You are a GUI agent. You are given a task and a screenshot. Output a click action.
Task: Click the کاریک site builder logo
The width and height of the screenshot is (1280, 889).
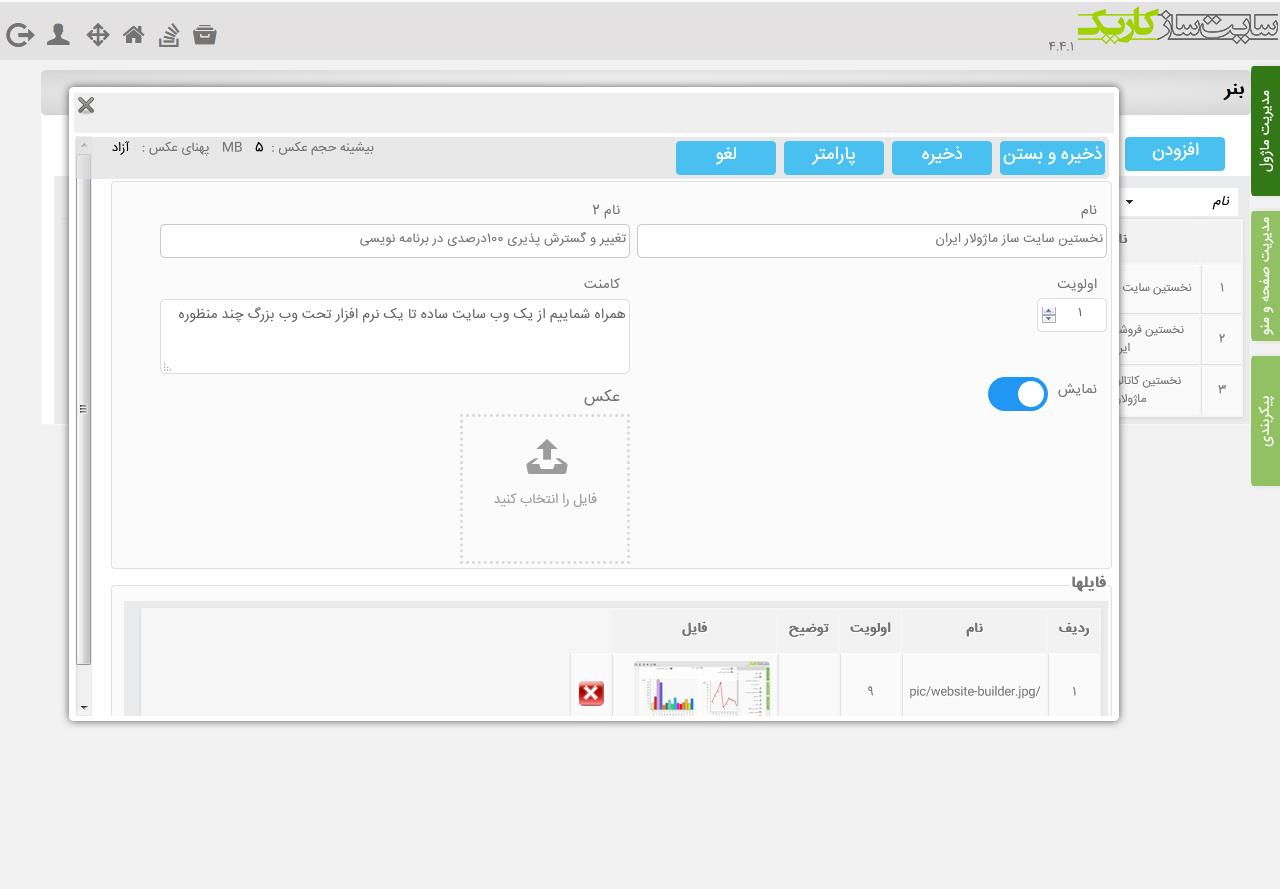tap(1177, 26)
